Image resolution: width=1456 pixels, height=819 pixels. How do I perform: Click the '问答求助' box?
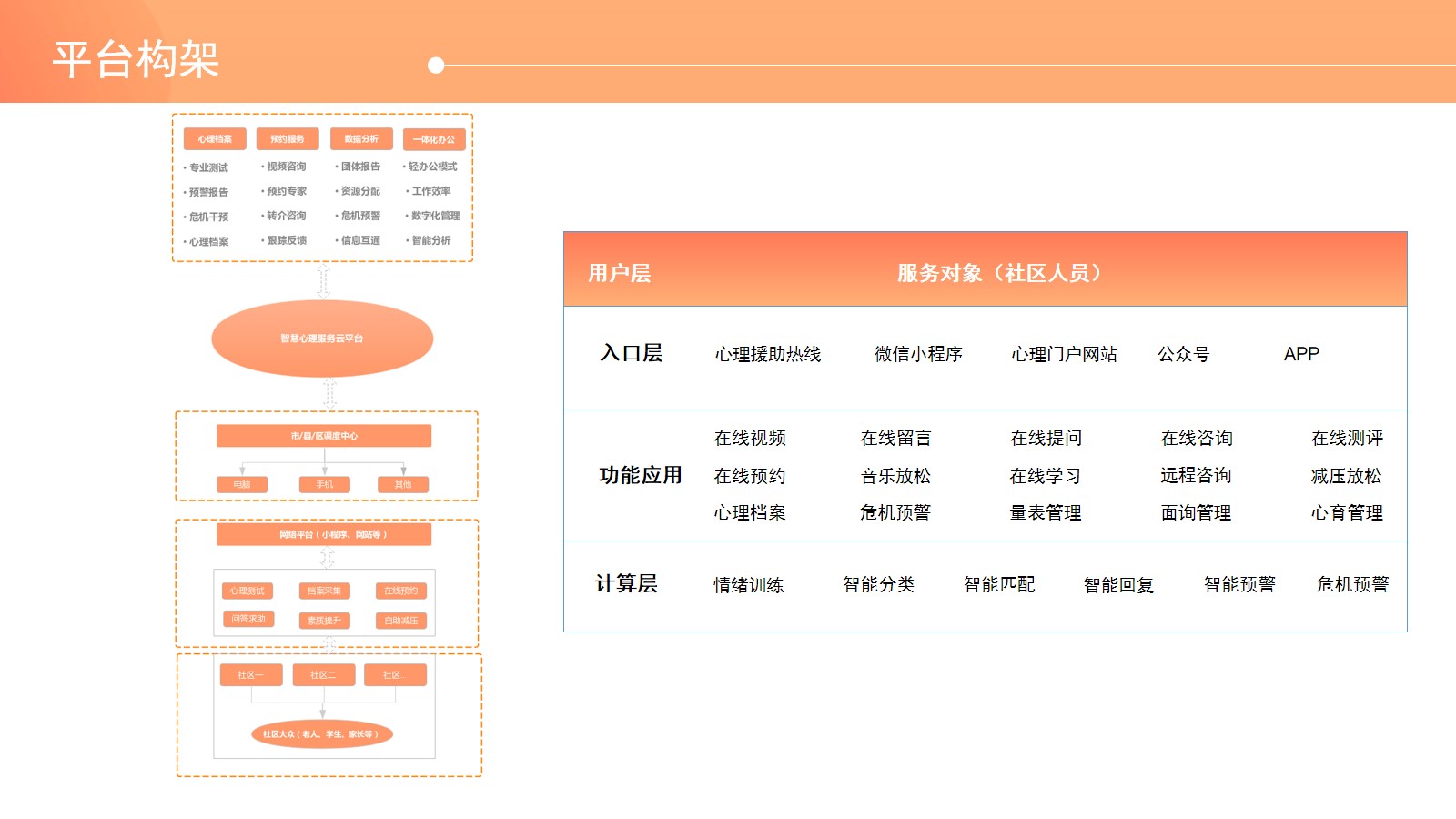248,620
